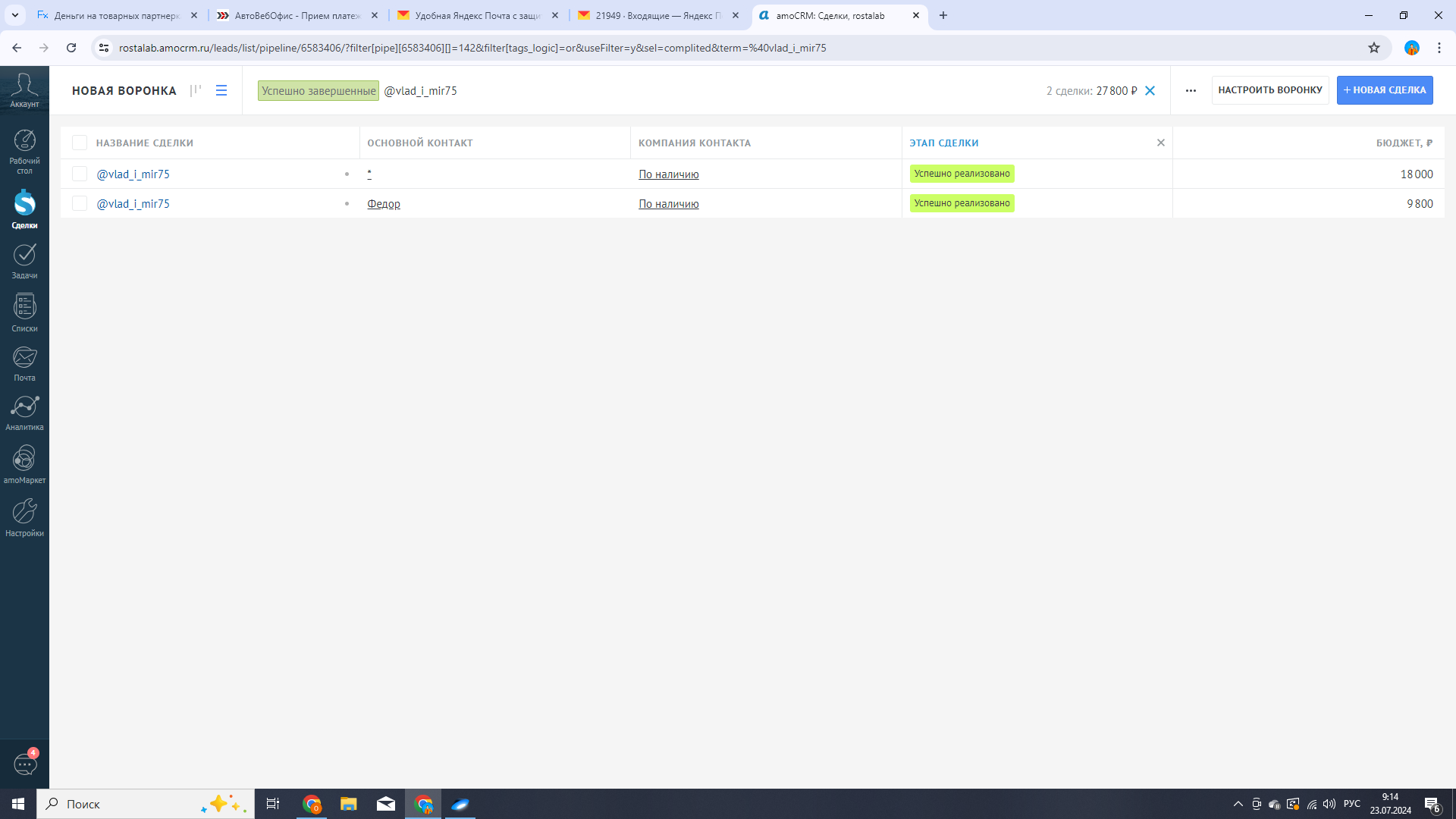Check the 18 000 budget deal checkbox
This screenshot has height=819, width=1456.
[79, 174]
